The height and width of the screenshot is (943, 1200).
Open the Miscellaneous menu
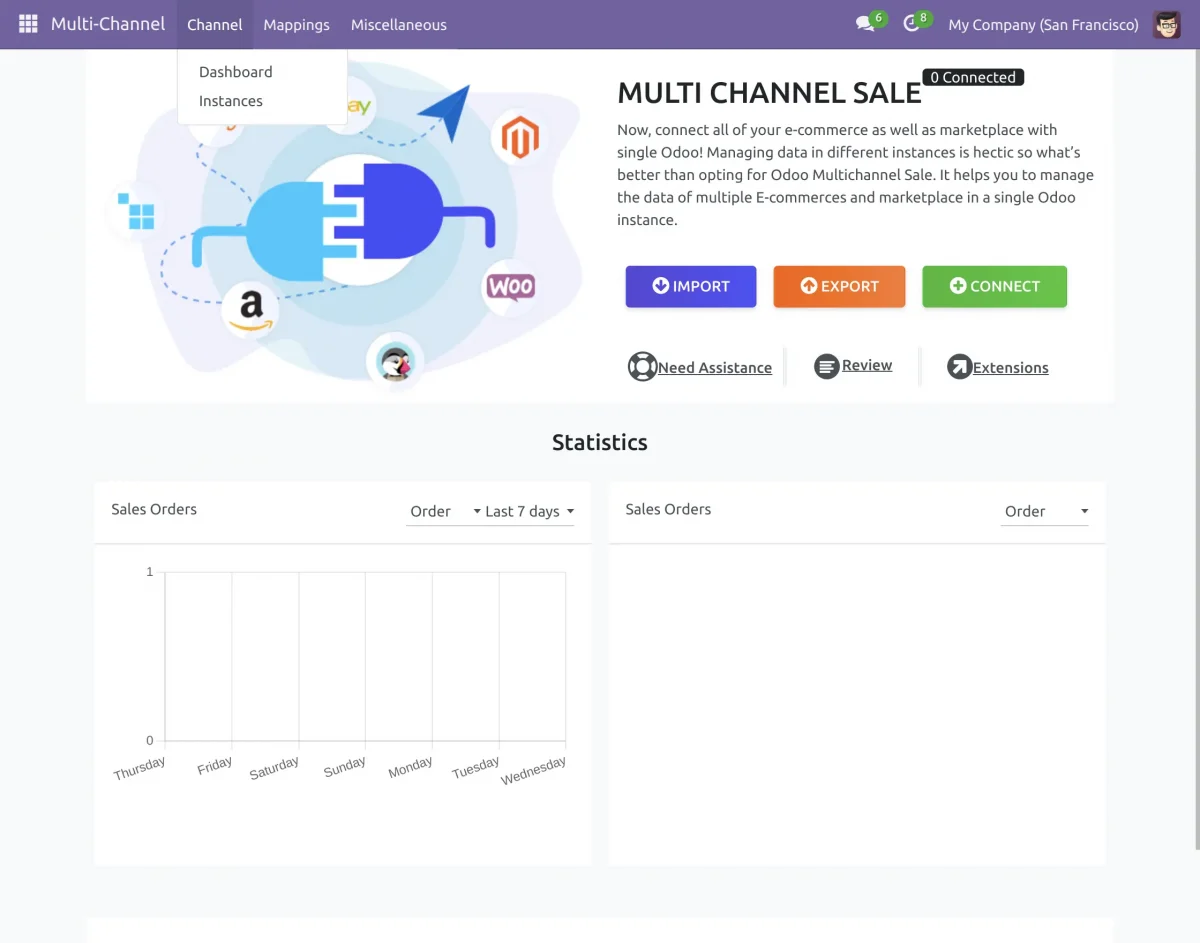point(398,24)
